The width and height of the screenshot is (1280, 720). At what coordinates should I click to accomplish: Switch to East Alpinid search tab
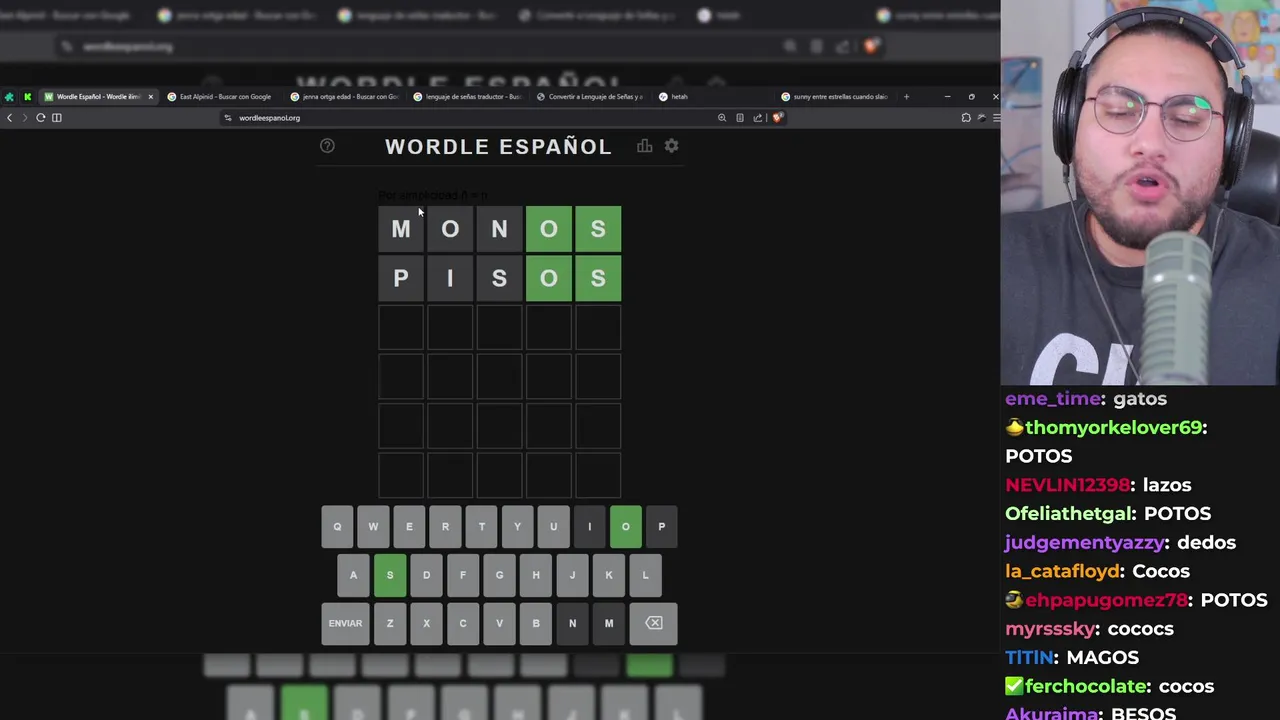click(220, 97)
